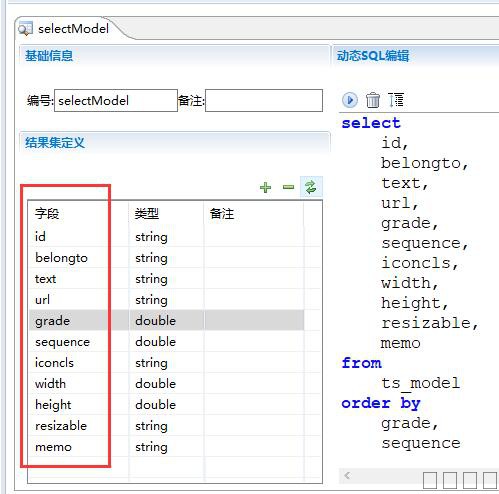Click into the 编号 input field
The width and height of the screenshot is (499, 494).
pyautogui.click(x=116, y=100)
